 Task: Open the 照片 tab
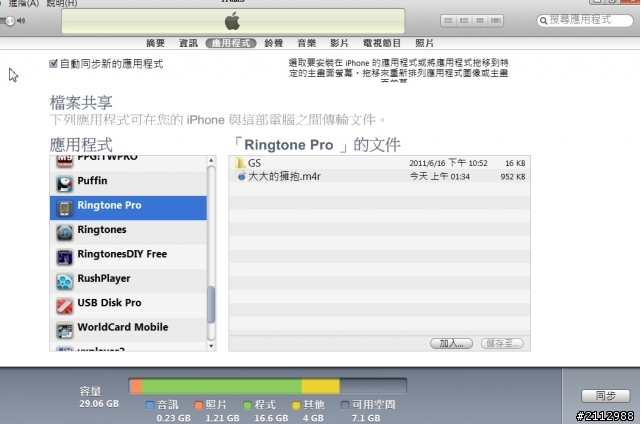424,43
